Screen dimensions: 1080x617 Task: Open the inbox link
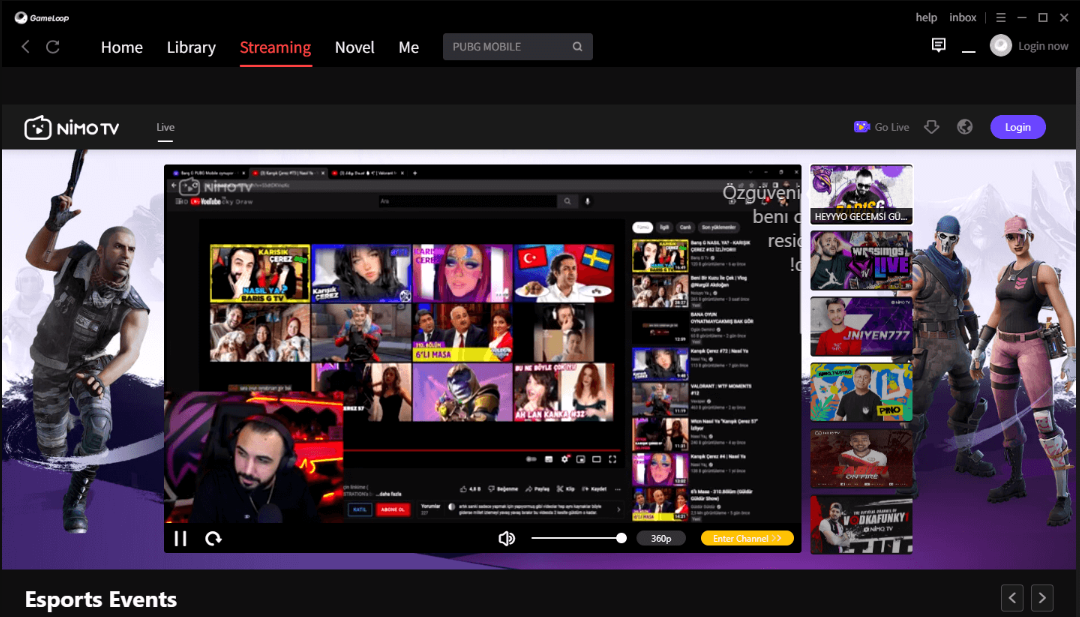click(963, 17)
